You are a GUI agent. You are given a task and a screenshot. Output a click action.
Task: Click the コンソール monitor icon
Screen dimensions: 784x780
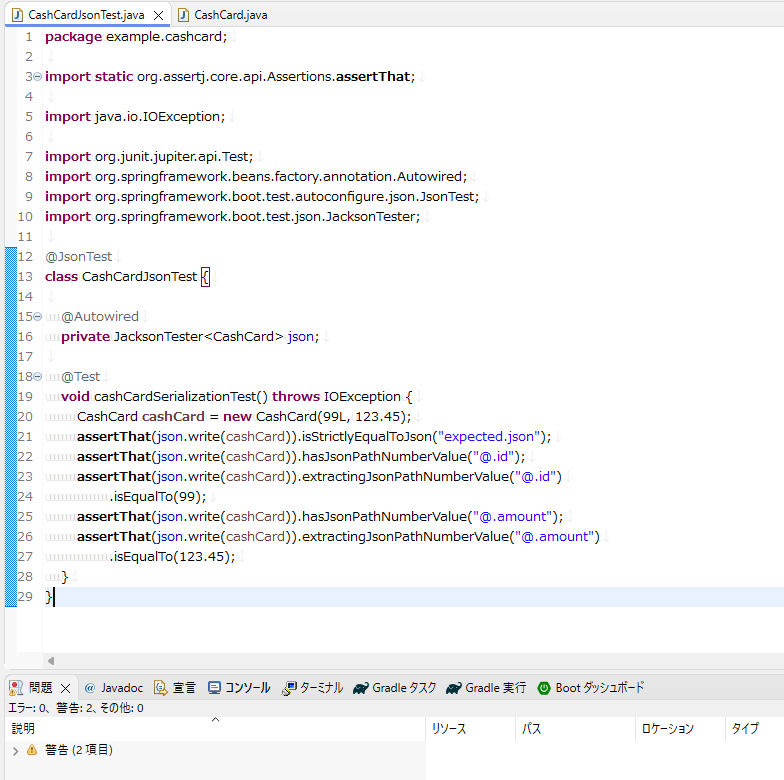click(x=214, y=688)
